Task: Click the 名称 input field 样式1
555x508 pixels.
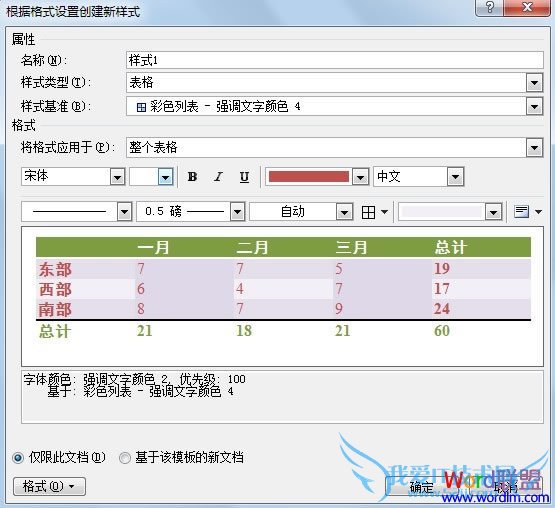Action: [334, 60]
